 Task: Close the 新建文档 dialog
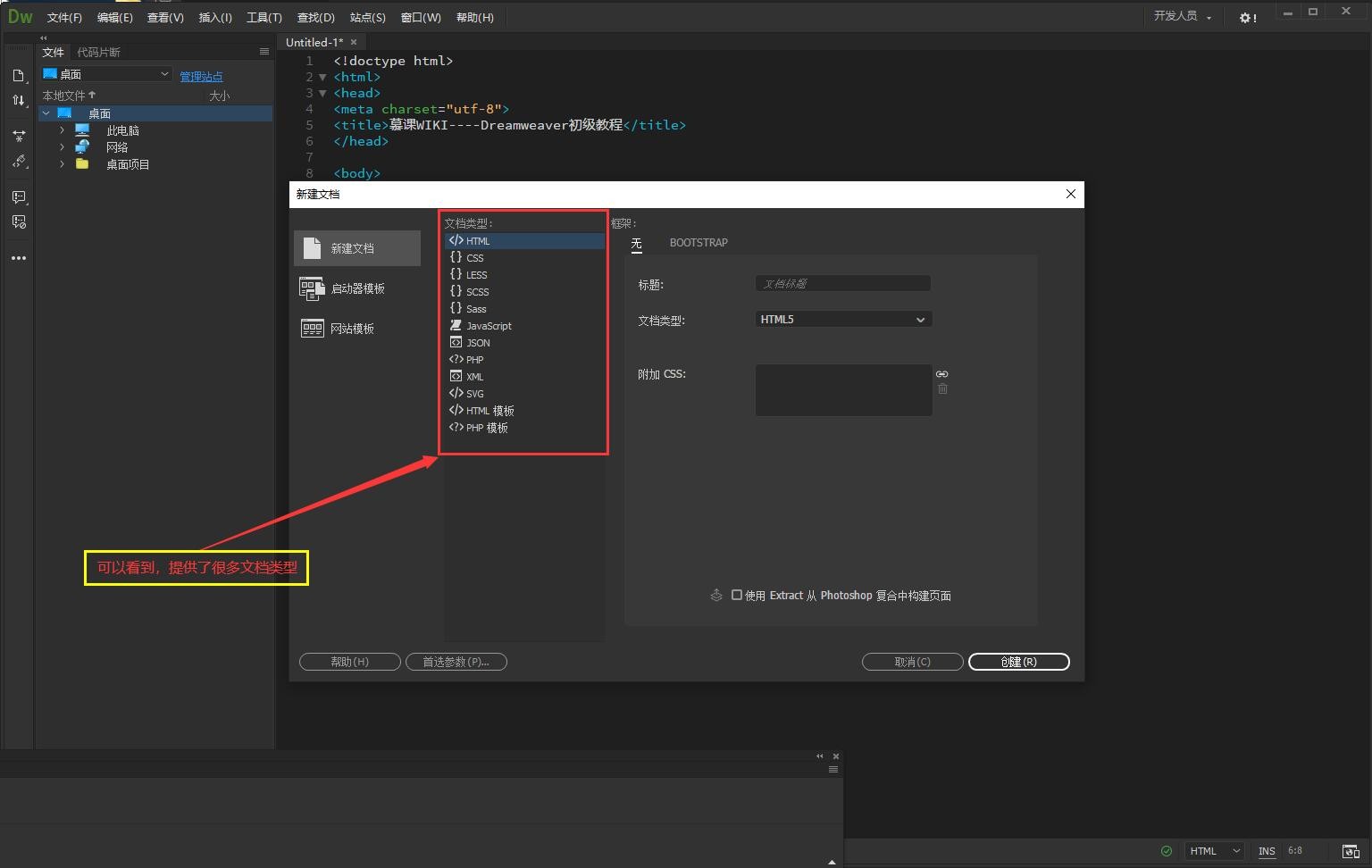pos(1071,194)
